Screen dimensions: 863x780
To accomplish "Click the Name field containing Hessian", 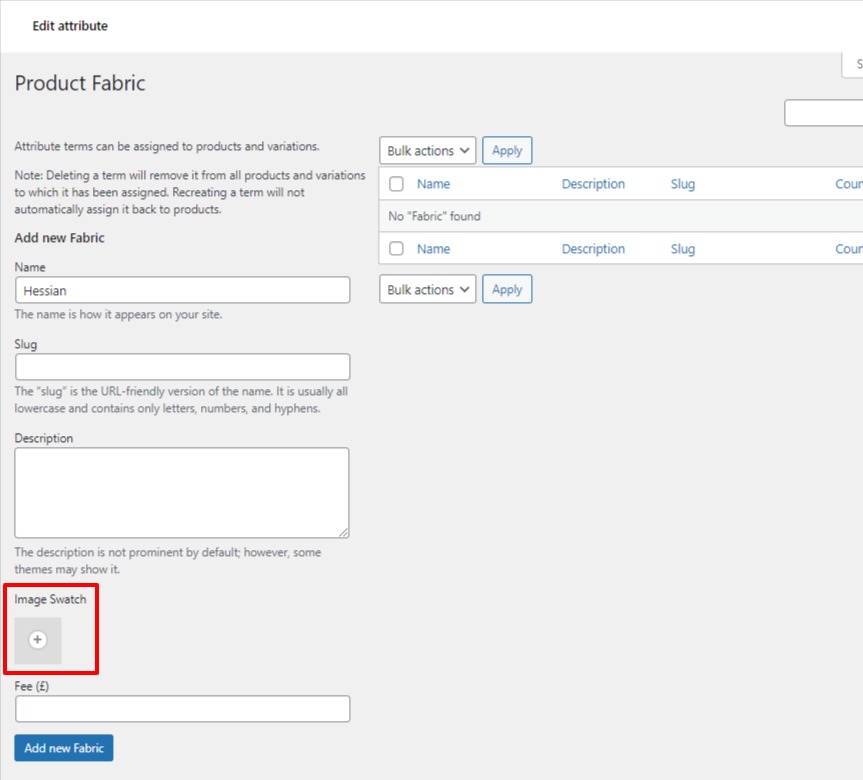I will point(182,289).
